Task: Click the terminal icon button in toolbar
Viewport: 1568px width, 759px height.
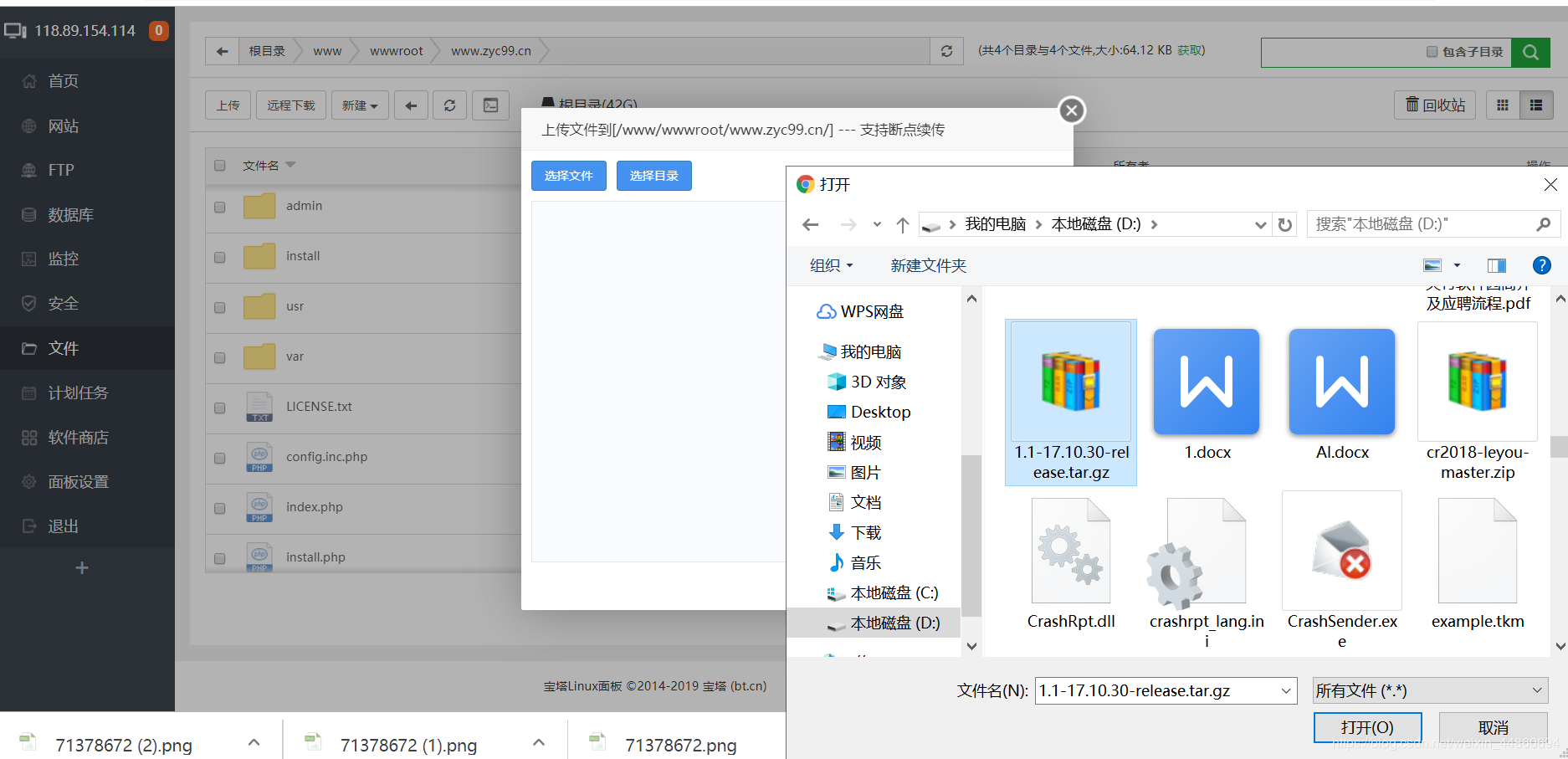Action: coord(491,105)
